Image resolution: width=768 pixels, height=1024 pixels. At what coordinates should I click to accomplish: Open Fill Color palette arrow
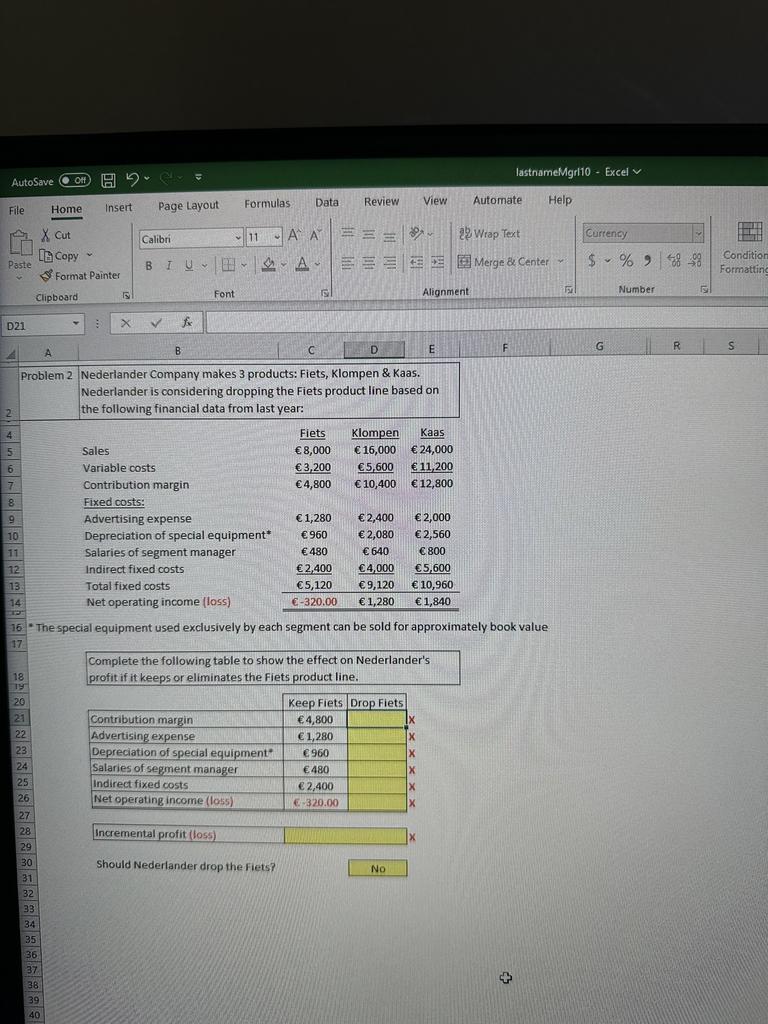pos(283,264)
